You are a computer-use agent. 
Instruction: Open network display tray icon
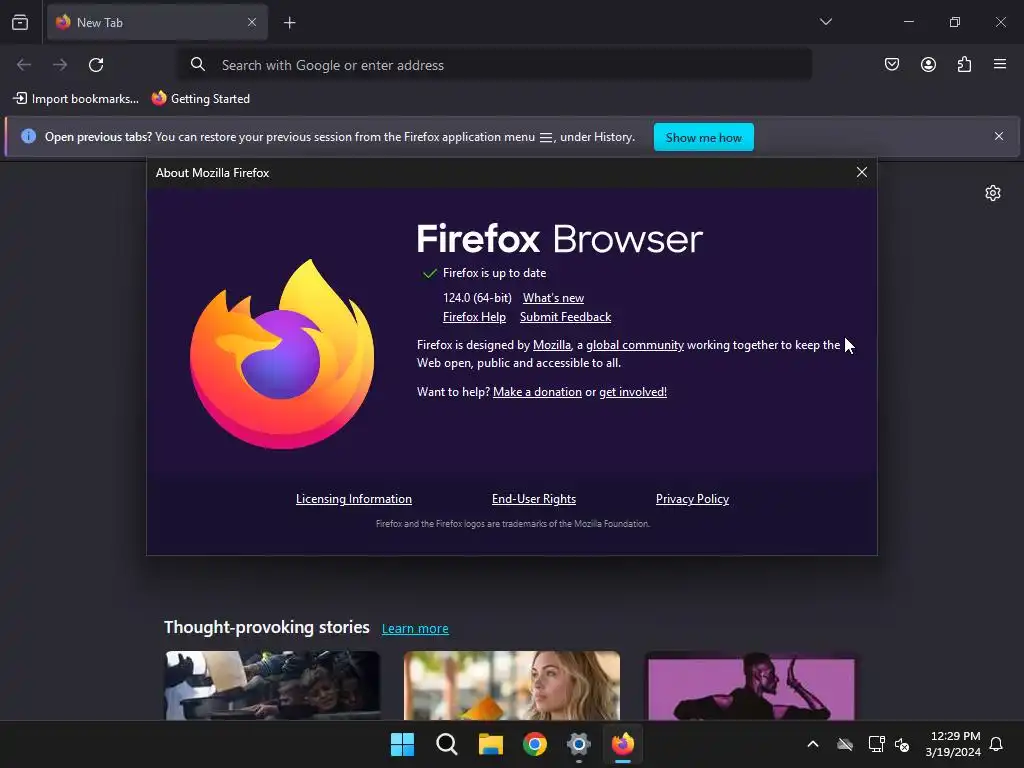876,744
